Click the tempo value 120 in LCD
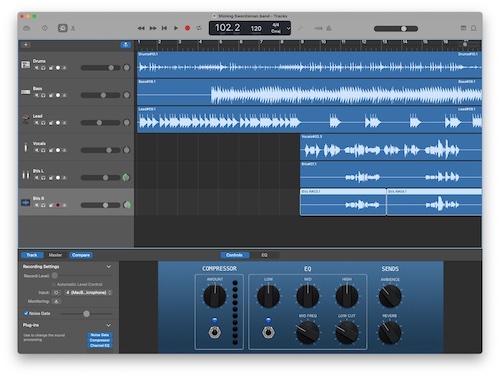The height and width of the screenshot is (377, 500). tap(256, 29)
